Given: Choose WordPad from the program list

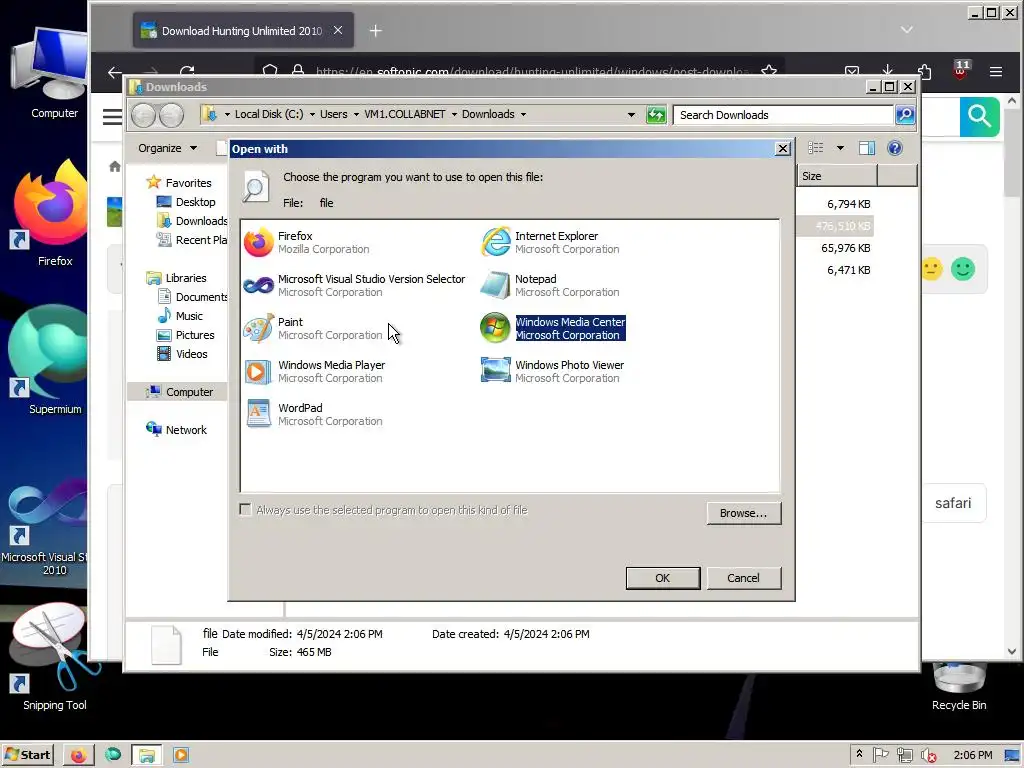Looking at the screenshot, I should (313, 415).
